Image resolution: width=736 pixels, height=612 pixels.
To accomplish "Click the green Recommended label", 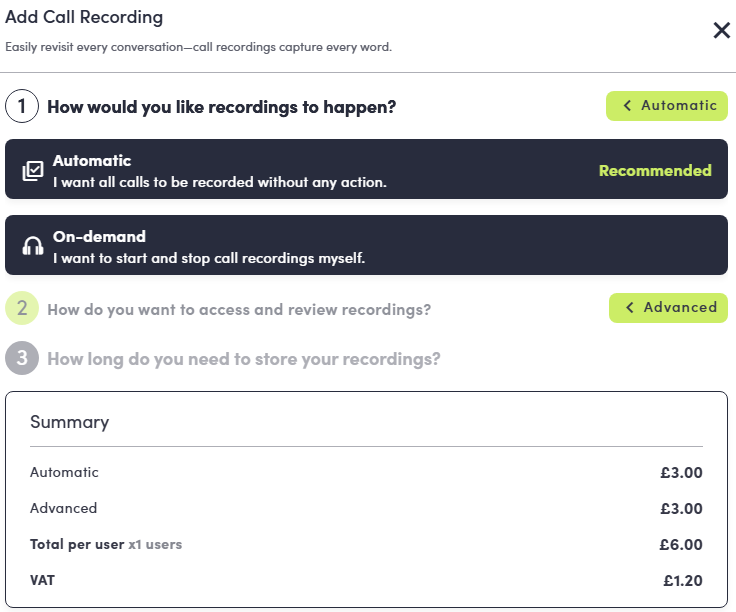I will pyautogui.click(x=655, y=171).
